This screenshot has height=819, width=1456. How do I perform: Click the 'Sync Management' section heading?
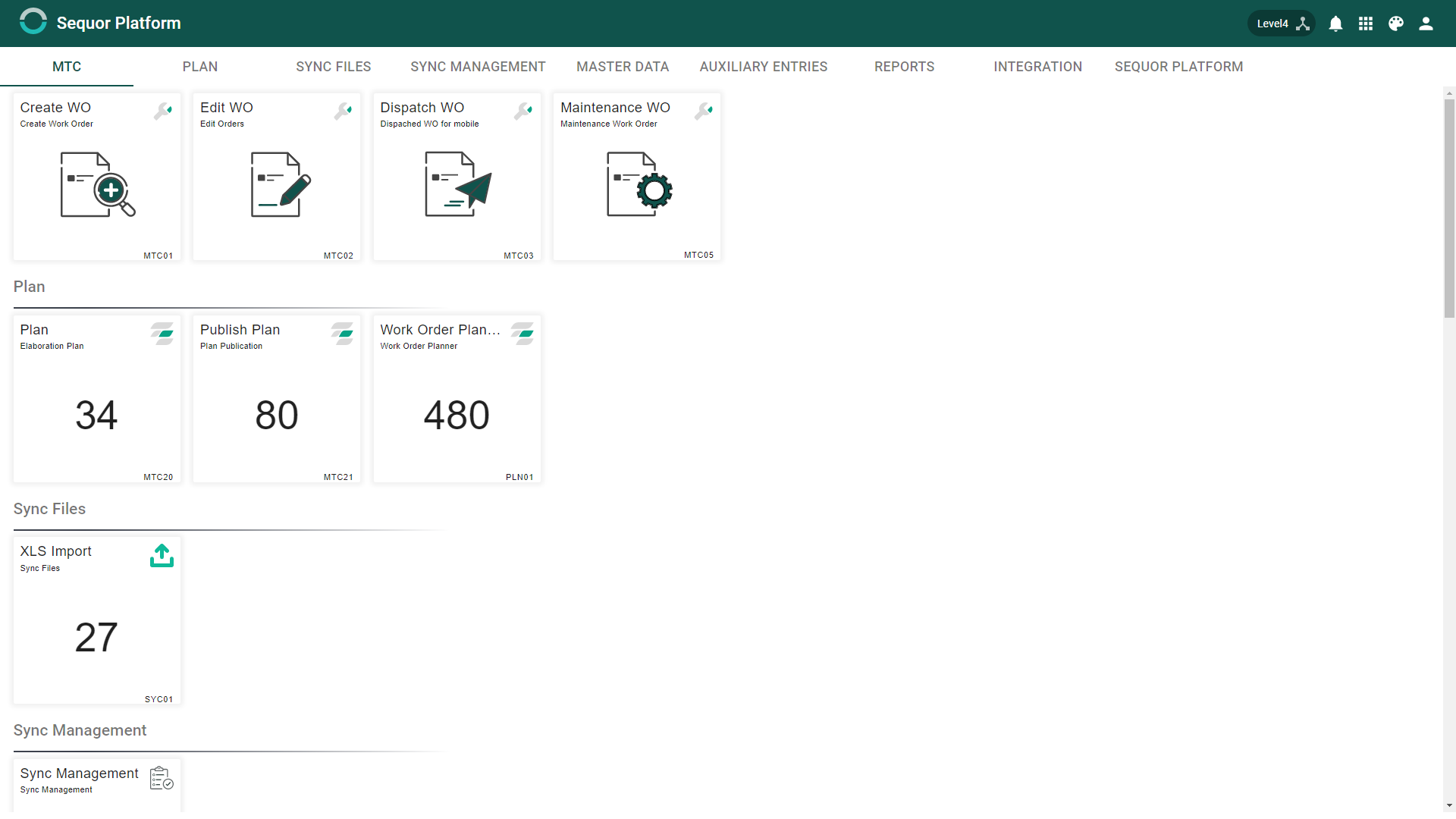(80, 730)
